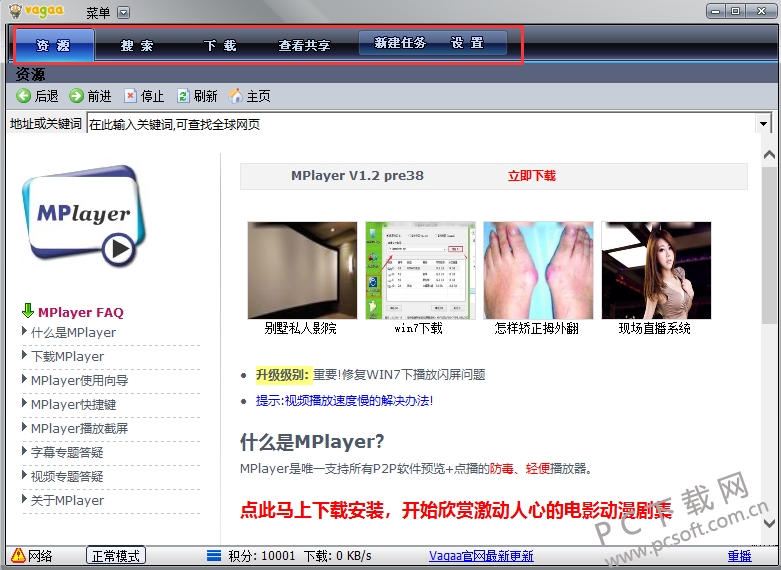Viewport: 781px width, 570px height.
Task: Click the triangle before 下载MPlayer
Action: point(24,354)
